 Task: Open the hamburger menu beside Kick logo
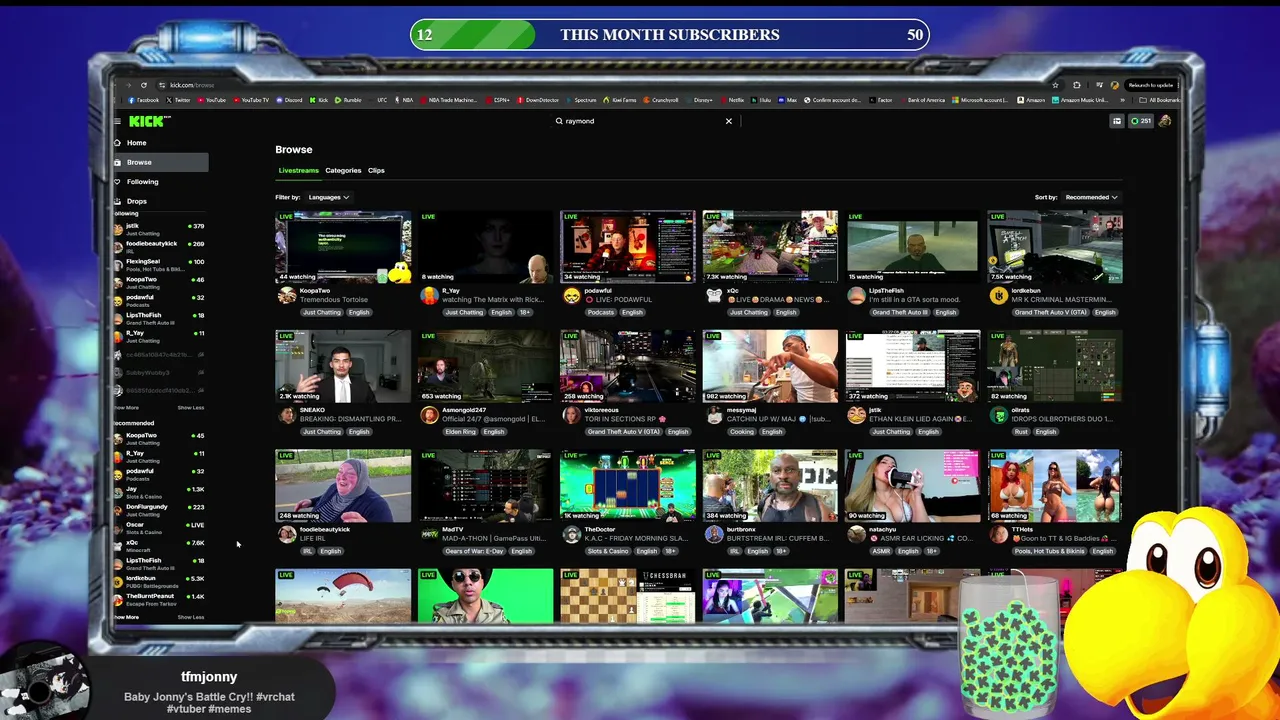[x=117, y=121]
